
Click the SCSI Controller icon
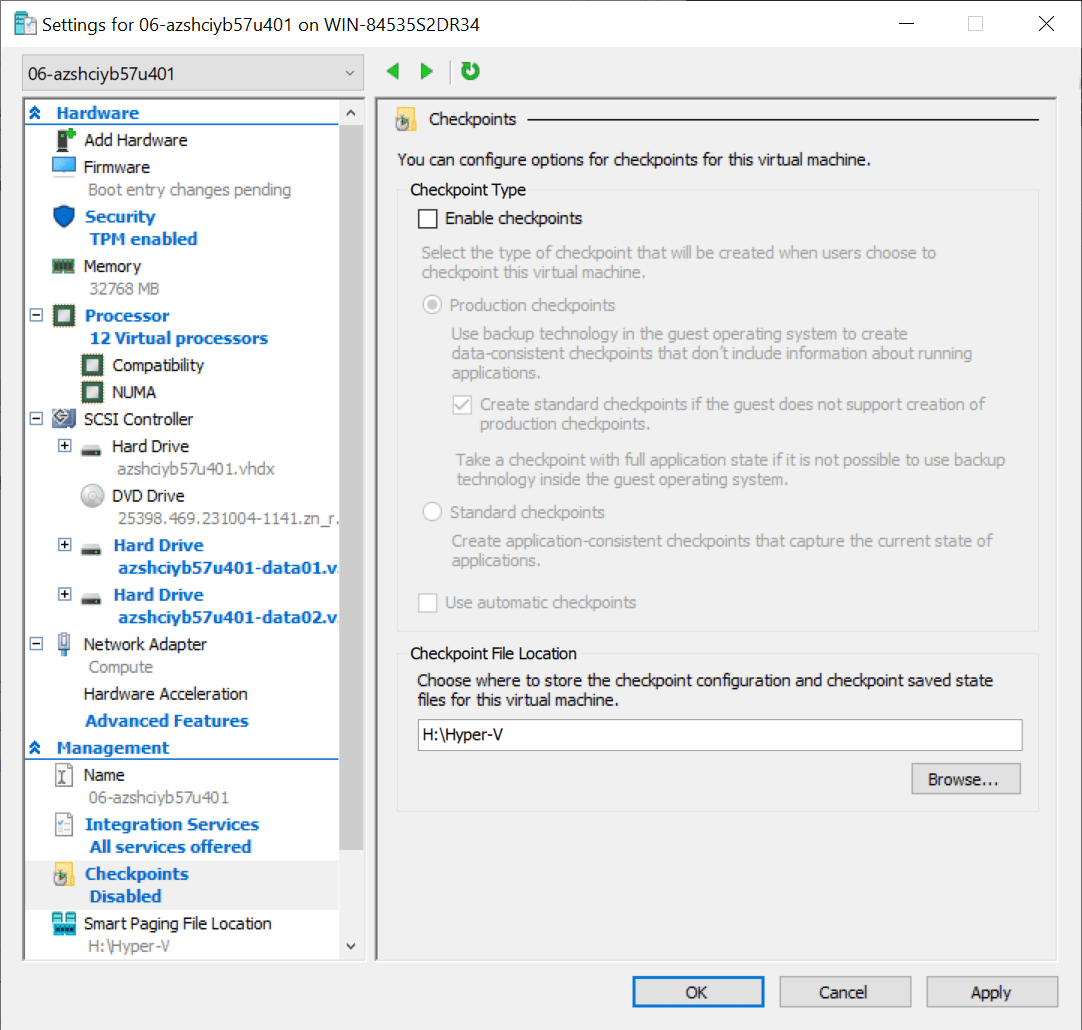[x=64, y=418]
